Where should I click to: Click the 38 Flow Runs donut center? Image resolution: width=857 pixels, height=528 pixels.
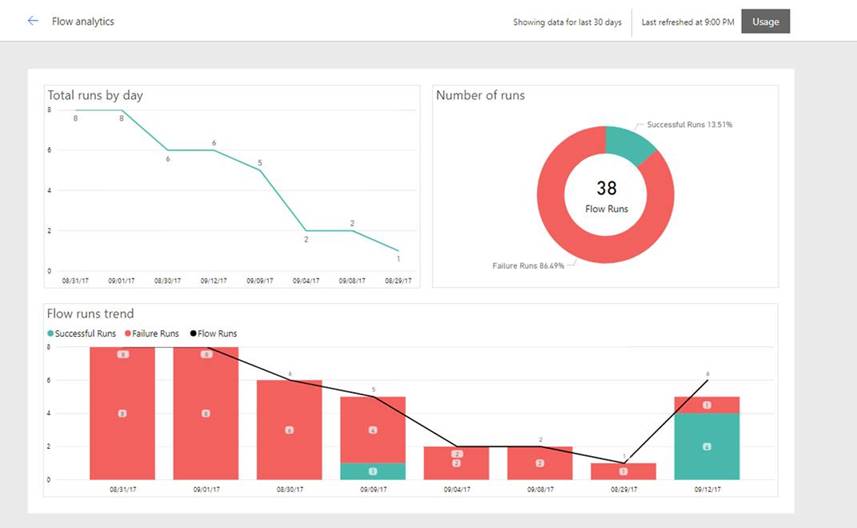pyautogui.click(x=606, y=195)
